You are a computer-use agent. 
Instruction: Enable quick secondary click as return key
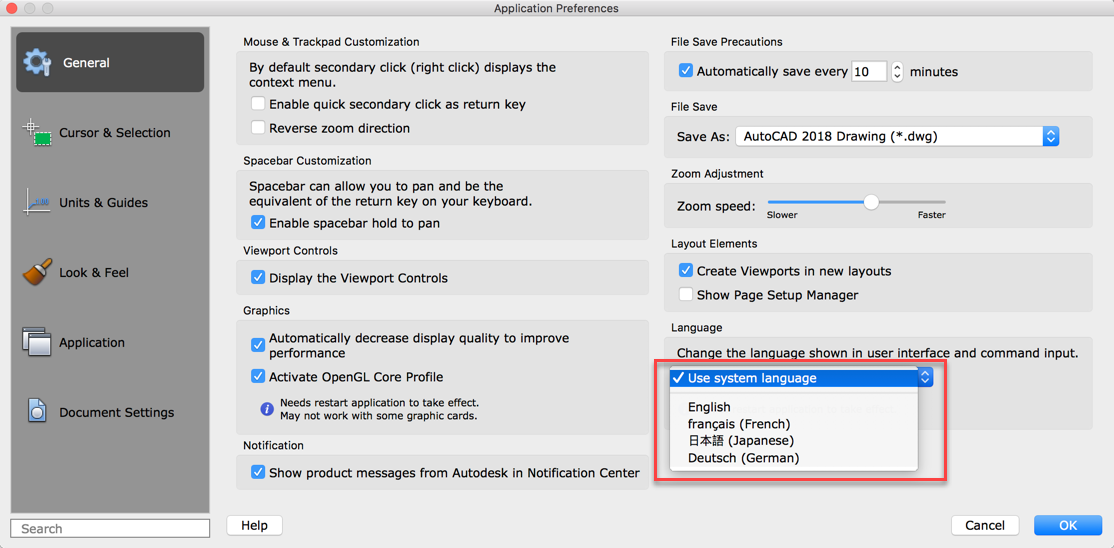click(x=258, y=104)
